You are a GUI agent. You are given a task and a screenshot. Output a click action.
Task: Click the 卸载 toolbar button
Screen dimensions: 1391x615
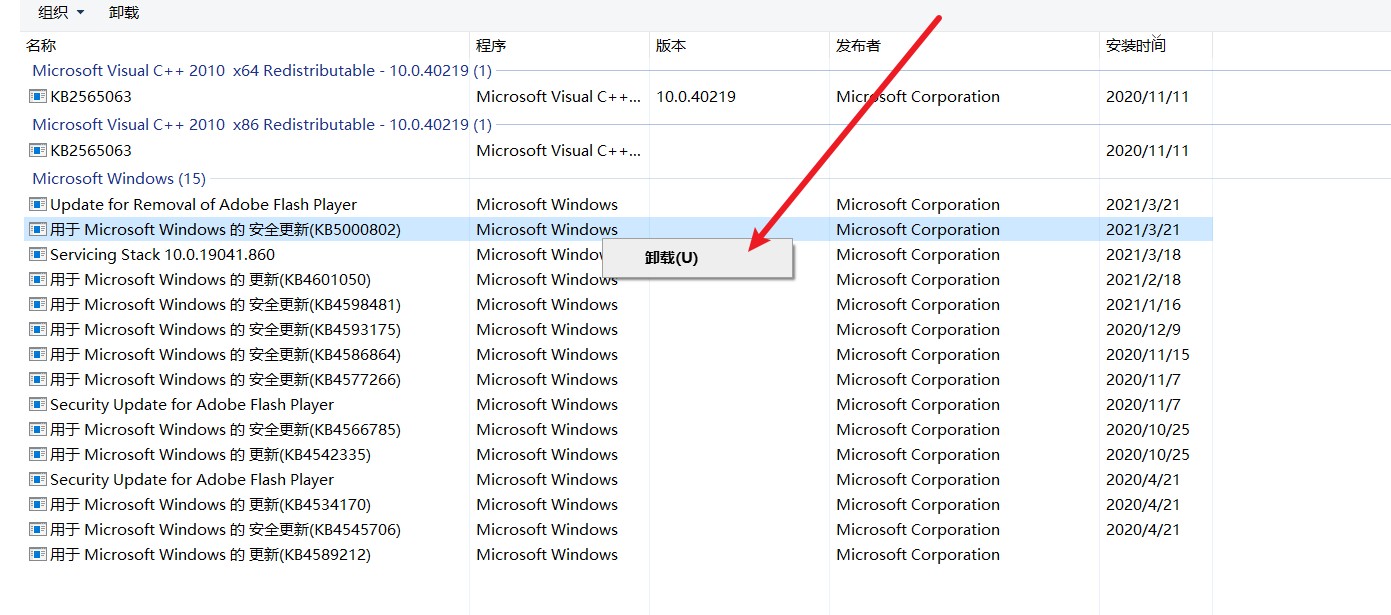(124, 13)
